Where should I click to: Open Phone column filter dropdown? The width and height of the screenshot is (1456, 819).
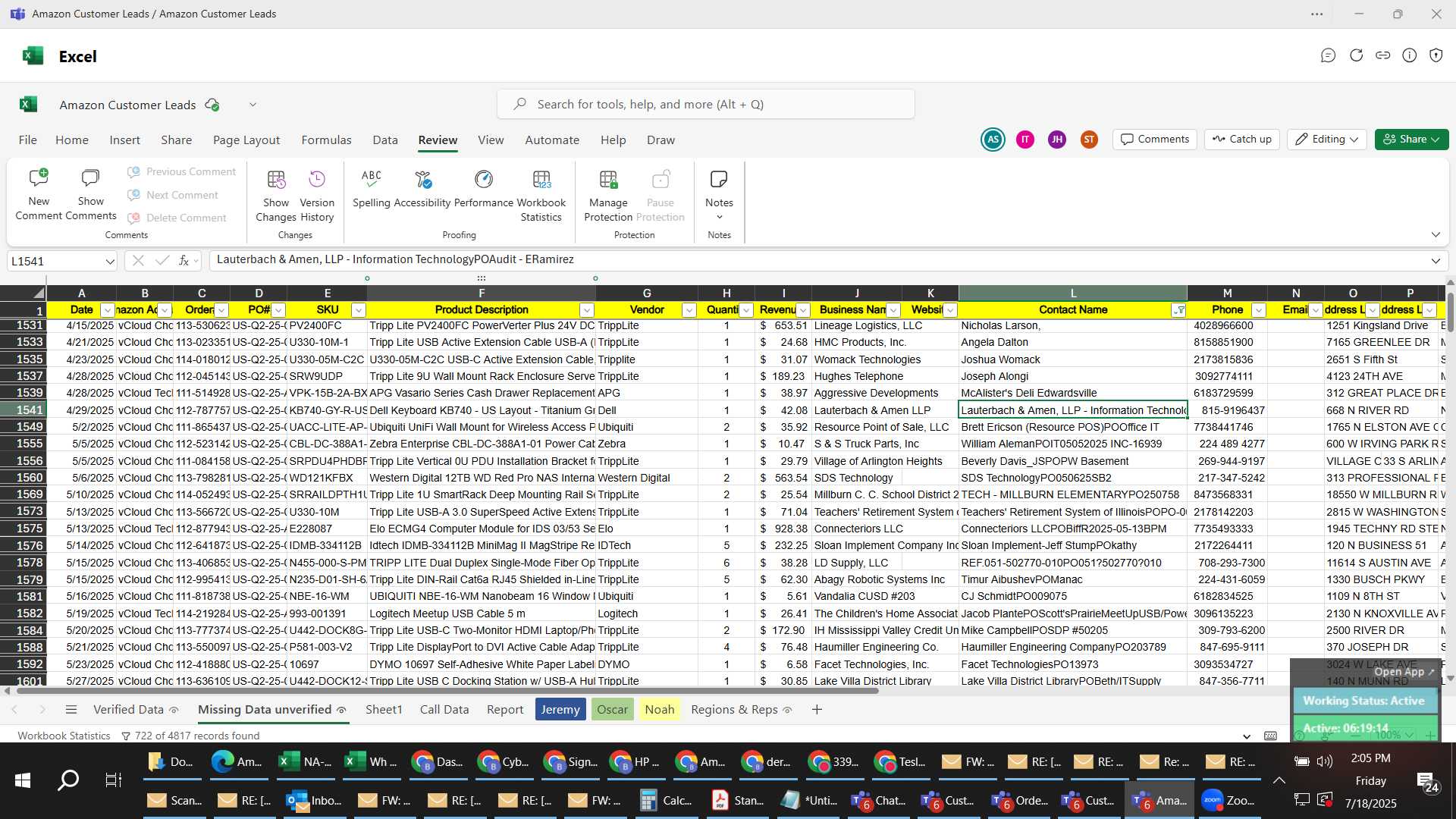[x=1258, y=310]
